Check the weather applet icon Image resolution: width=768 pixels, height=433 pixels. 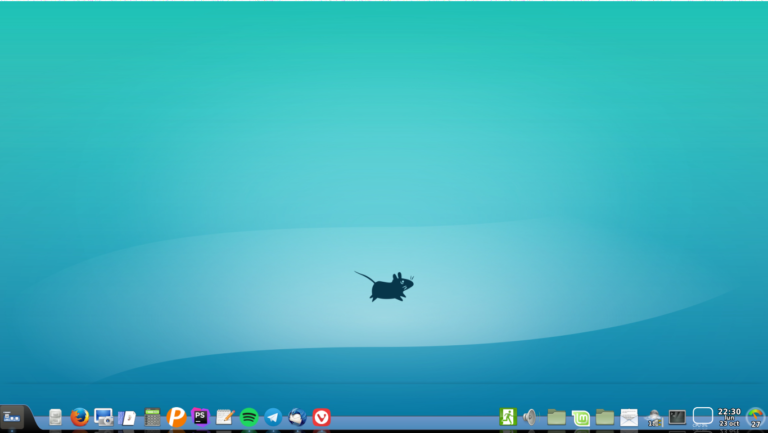coord(654,418)
